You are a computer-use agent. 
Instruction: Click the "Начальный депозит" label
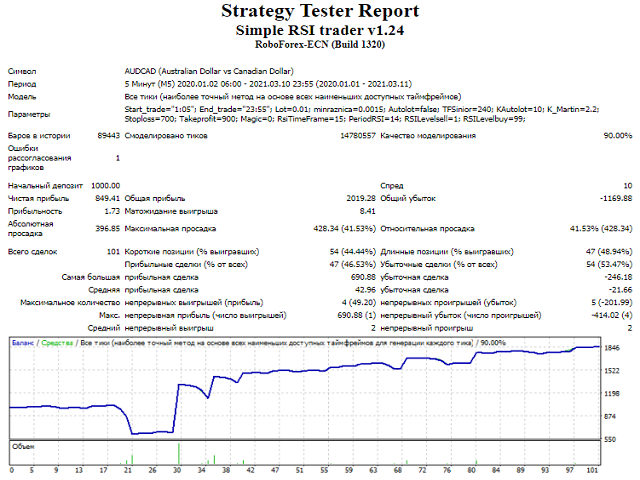tap(45, 186)
